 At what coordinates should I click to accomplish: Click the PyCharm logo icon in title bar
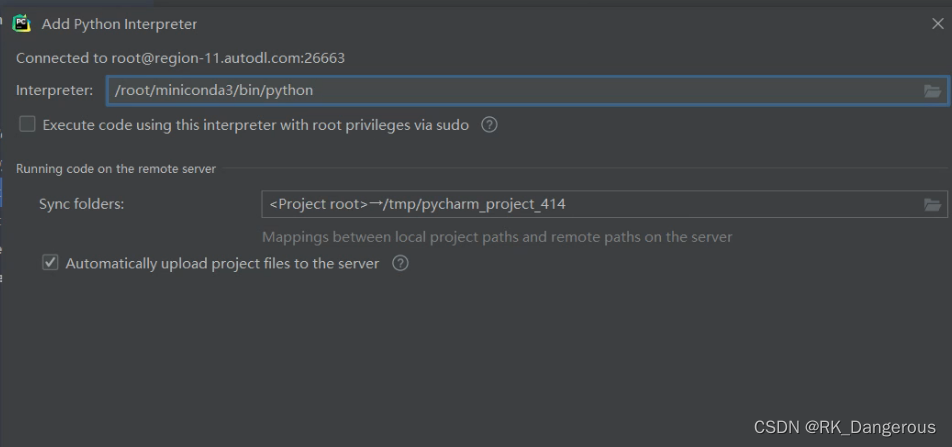[21, 24]
